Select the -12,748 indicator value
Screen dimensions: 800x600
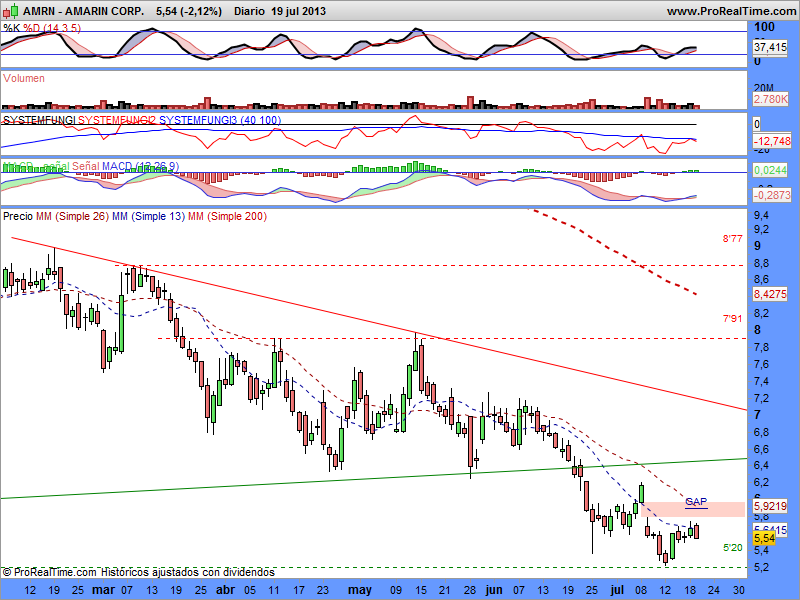[x=772, y=141]
